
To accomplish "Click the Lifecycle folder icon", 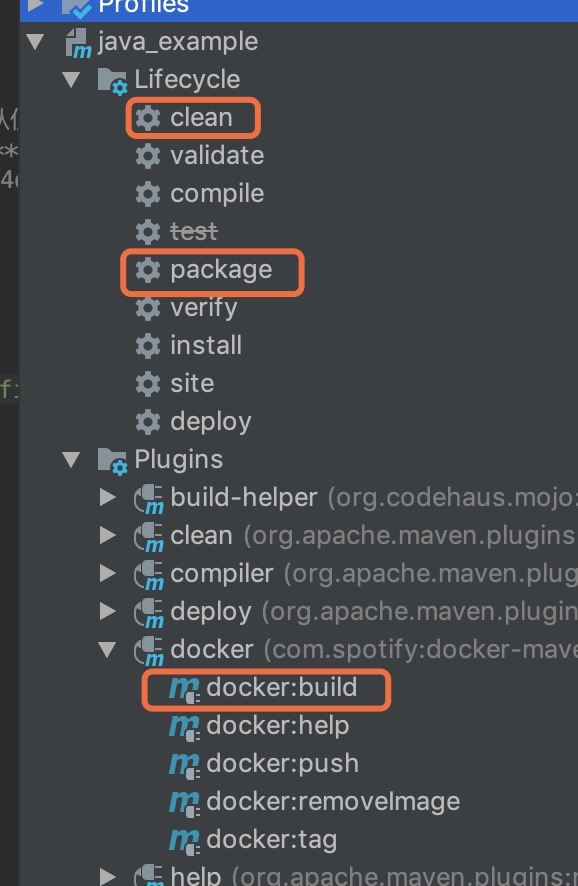I will coord(112,81).
